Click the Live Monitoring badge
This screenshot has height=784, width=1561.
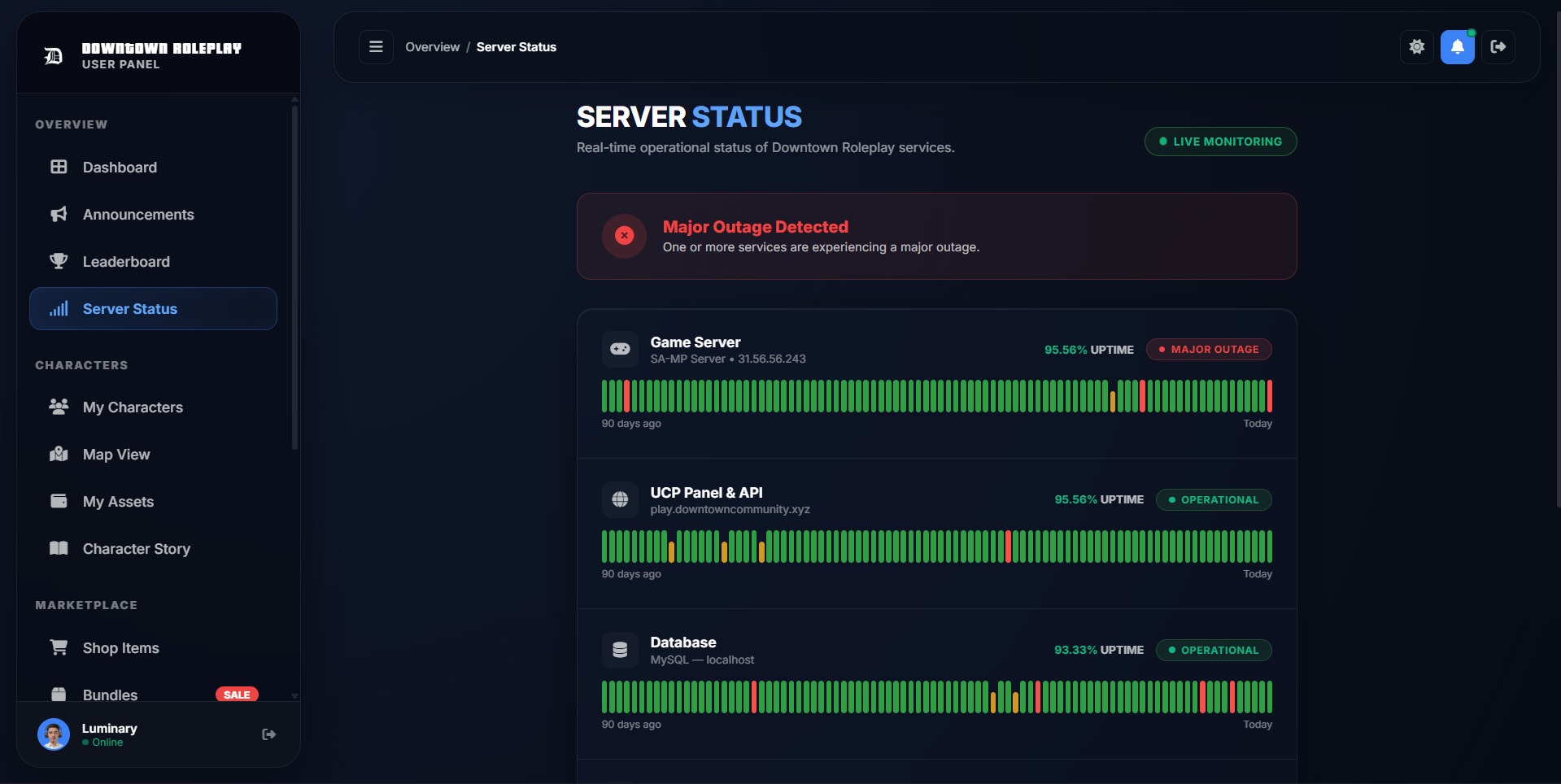point(1220,142)
